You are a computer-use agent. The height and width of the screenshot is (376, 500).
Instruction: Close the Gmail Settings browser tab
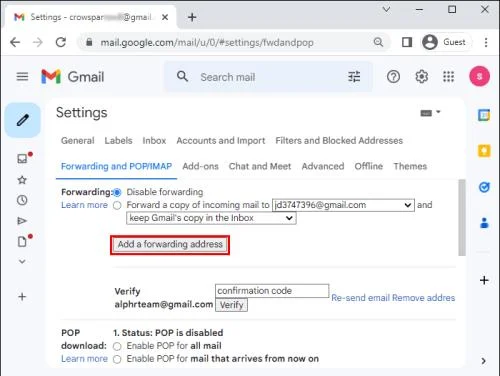click(165, 17)
